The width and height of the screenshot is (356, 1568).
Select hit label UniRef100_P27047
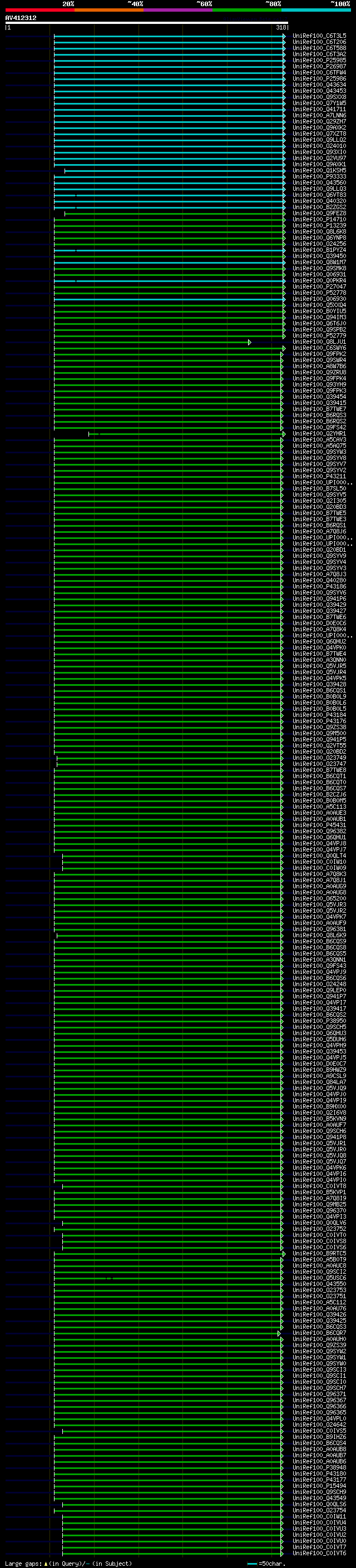click(x=319, y=286)
